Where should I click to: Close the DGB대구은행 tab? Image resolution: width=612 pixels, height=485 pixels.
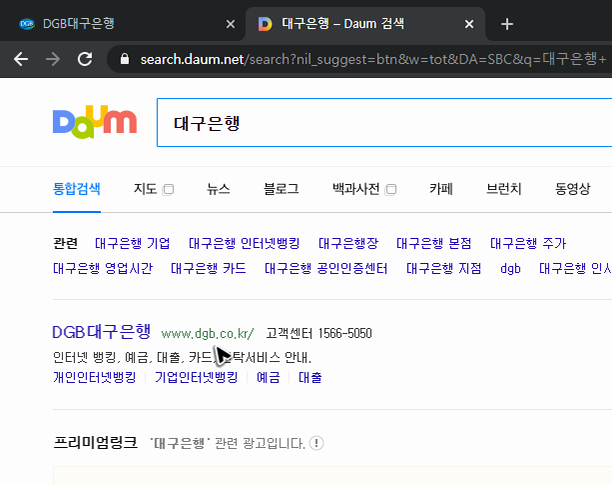tap(231, 24)
